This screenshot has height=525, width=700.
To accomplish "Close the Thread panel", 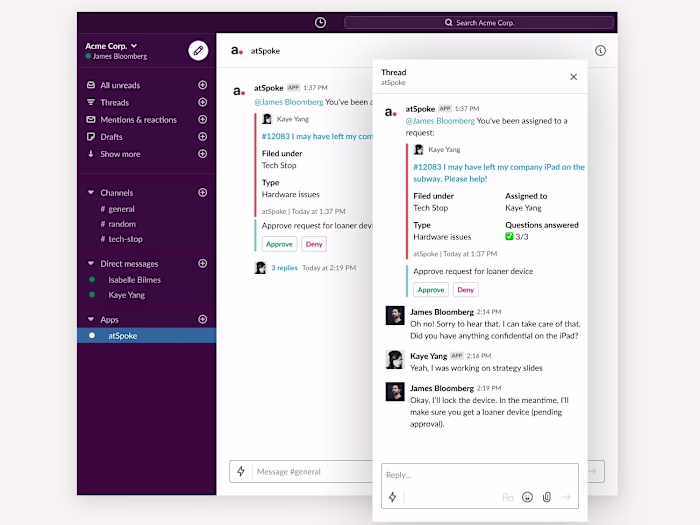I will [574, 77].
